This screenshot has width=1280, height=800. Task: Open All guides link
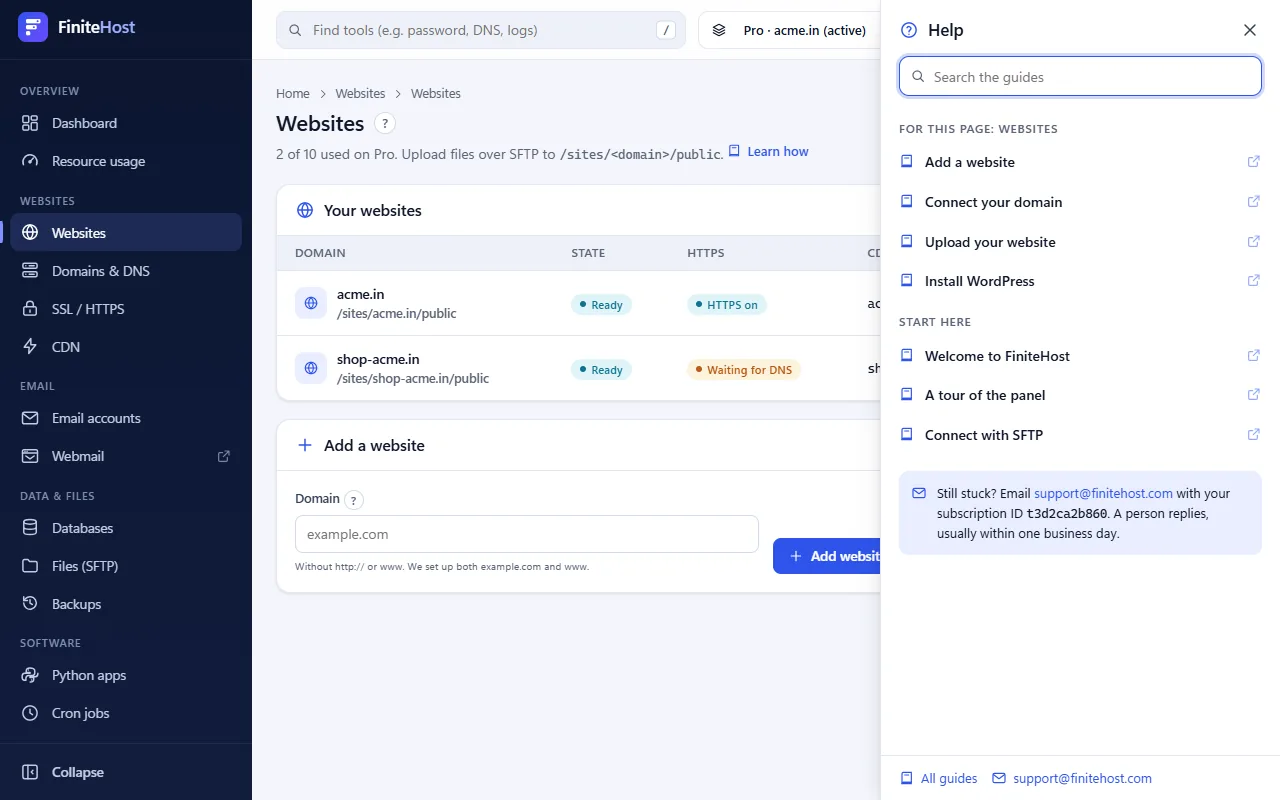pyautogui.click(x=939, y=778)
